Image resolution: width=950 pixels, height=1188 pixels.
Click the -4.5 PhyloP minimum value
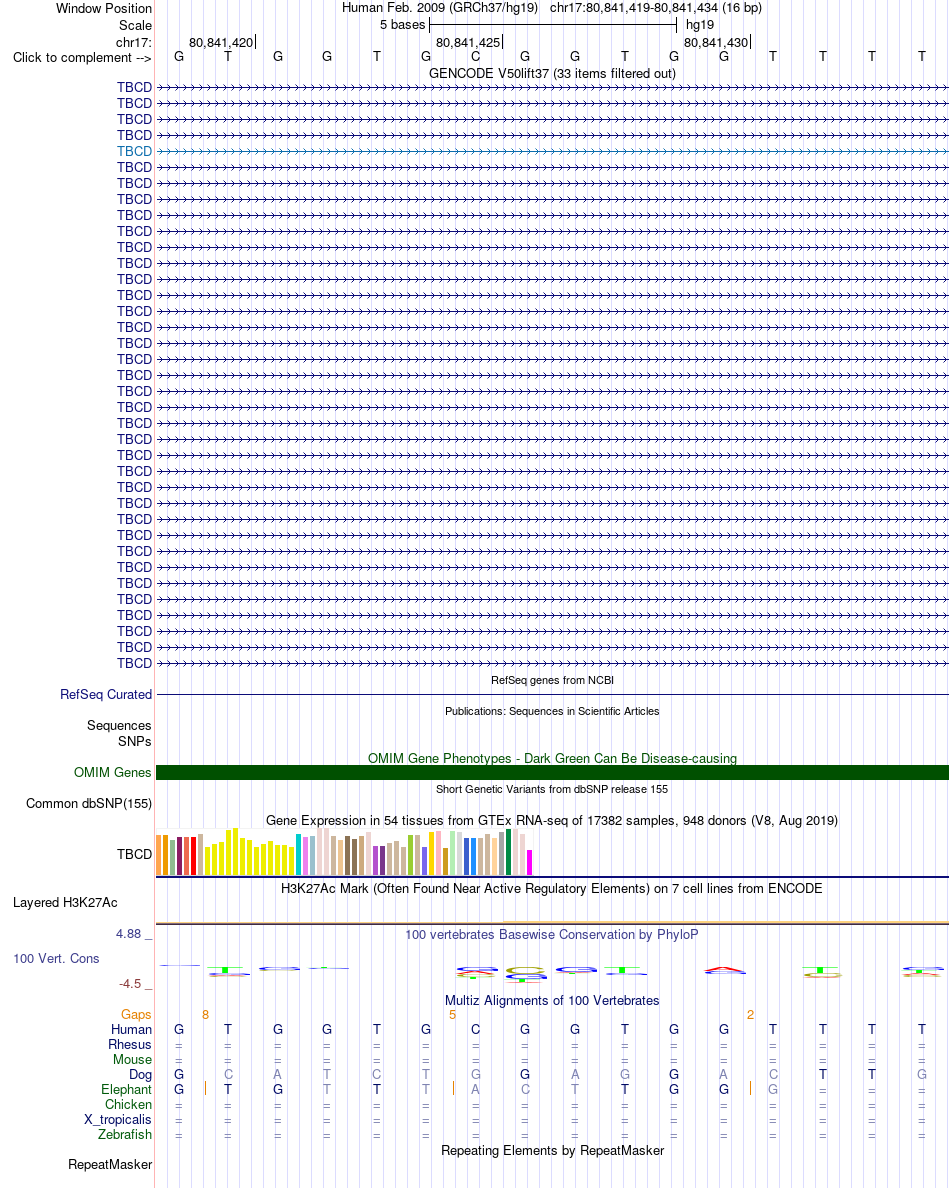(130, 984)
